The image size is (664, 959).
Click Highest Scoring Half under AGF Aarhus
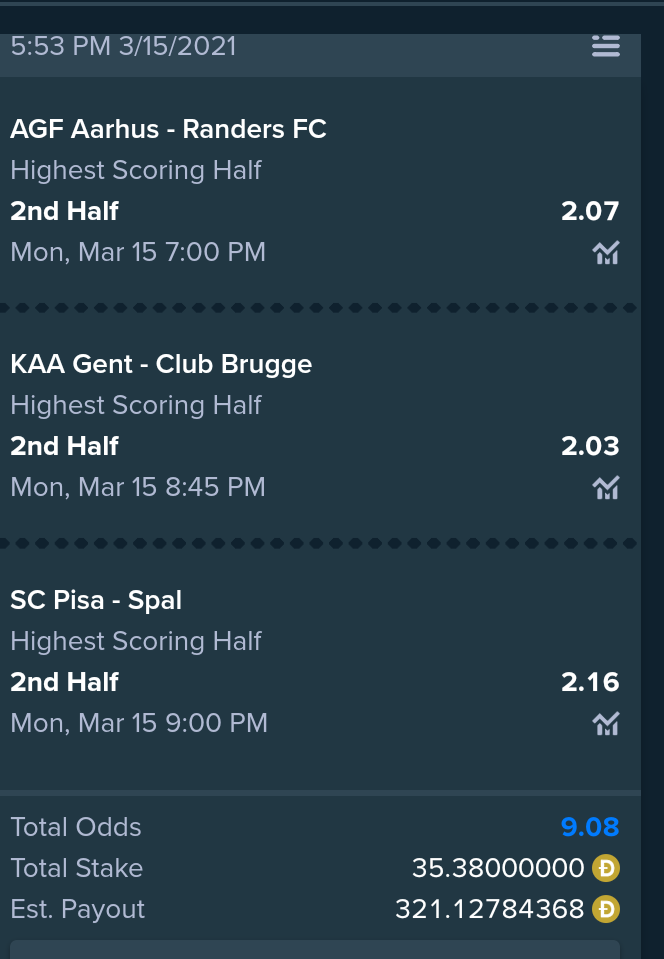(x=136, y=170)
